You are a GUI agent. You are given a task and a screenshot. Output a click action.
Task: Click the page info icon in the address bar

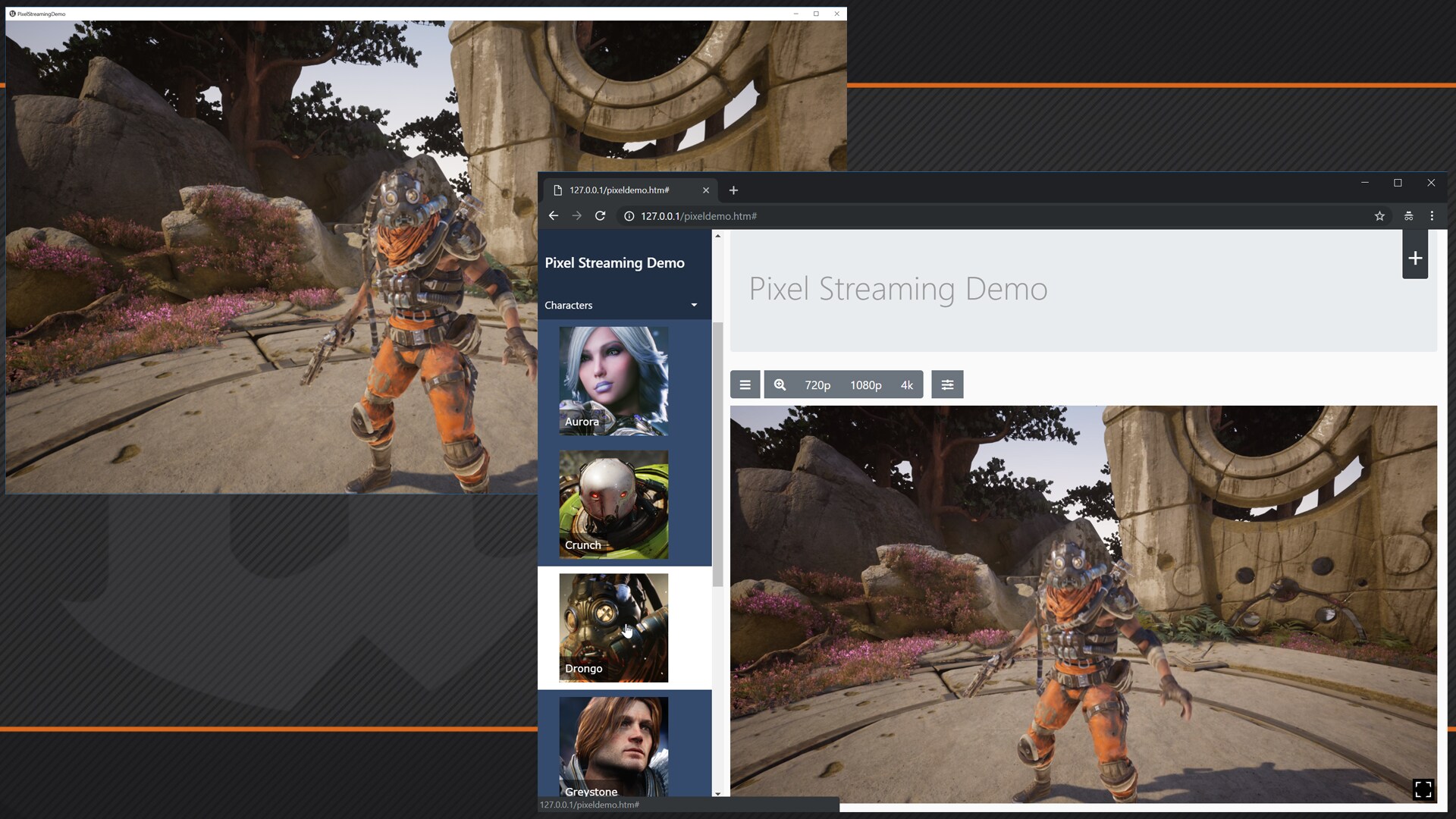coord(629,216)
